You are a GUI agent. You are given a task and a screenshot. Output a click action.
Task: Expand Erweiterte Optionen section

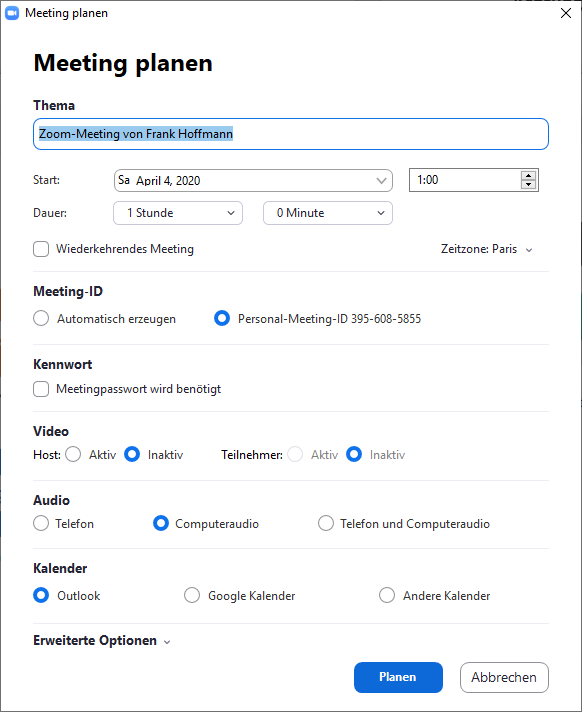(x=102, y=641)
